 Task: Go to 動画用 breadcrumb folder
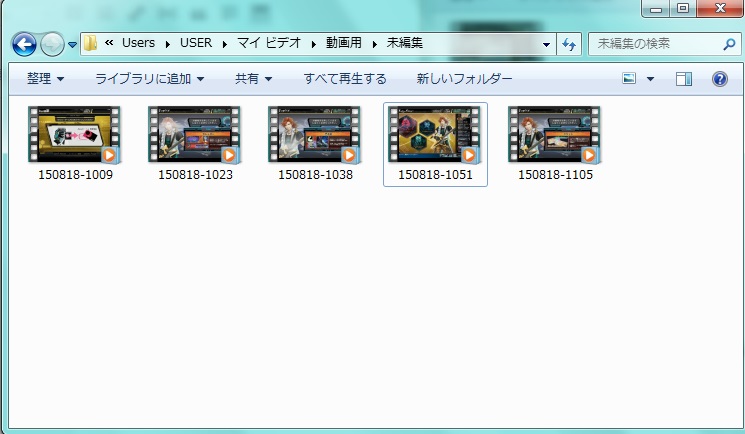pyautogui.click(x=344, y=43)
